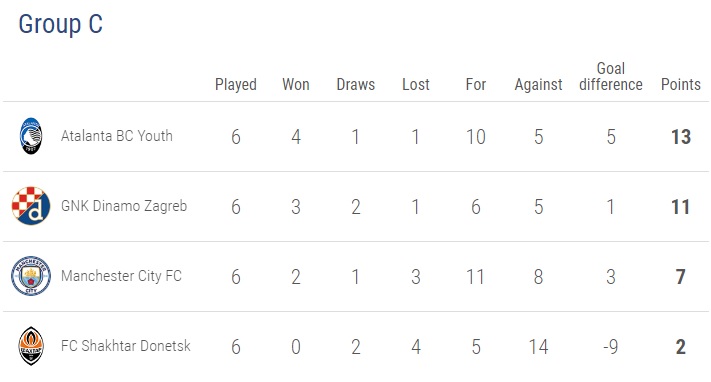Click the Atalanta BC club crest
Screen dimensions: 711x382
point(31,136)
